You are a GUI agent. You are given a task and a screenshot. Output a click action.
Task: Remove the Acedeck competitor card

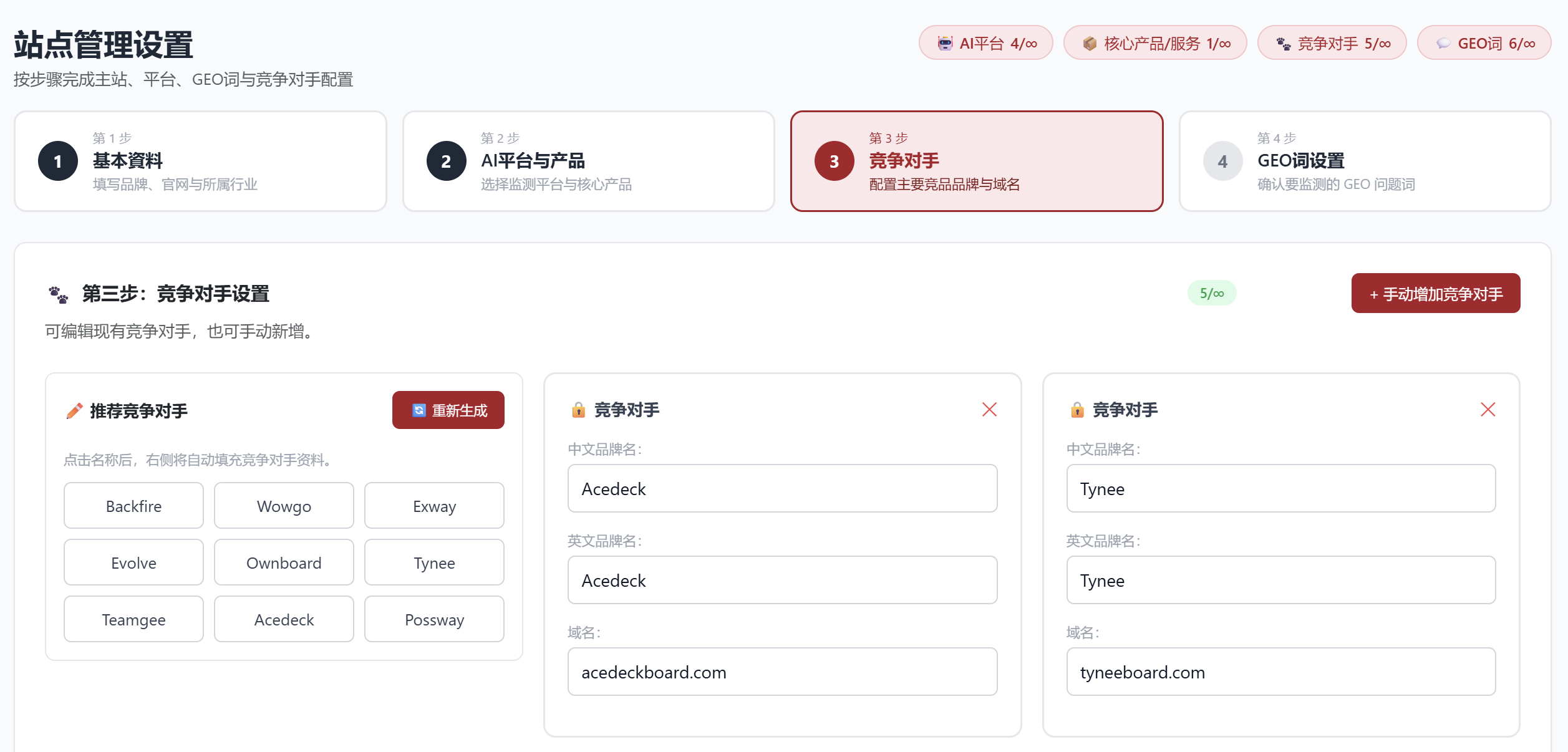[x=989, y=410]
